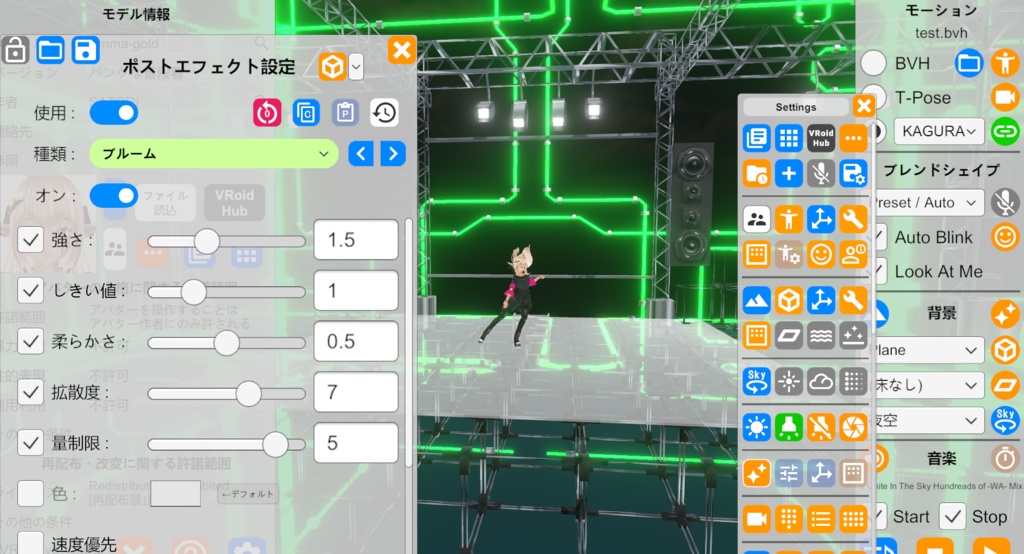This screenshot has height=554, width=1024.
Task: Click the orange aperture icon in Settings
Action: click(x=853, y=427)
